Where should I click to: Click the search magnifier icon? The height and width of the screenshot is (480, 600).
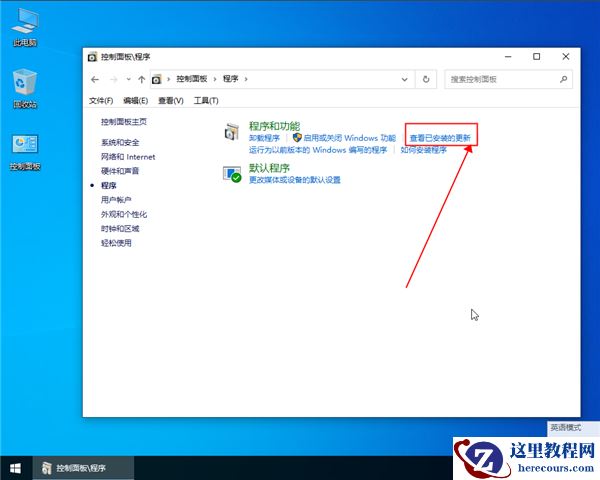point(563,79)
